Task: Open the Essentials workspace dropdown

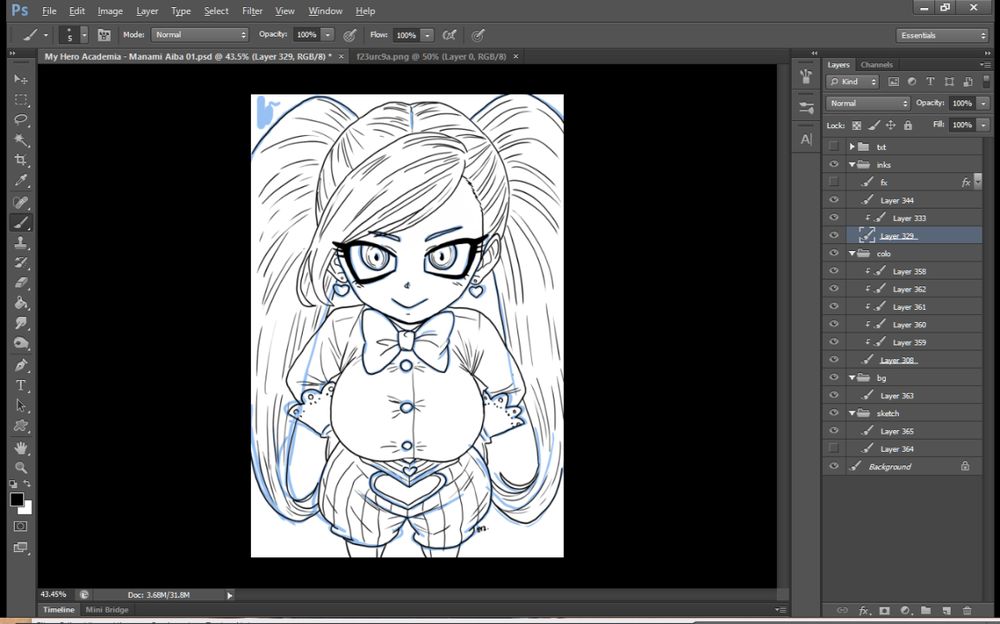Action: click(x=943, y=36)
